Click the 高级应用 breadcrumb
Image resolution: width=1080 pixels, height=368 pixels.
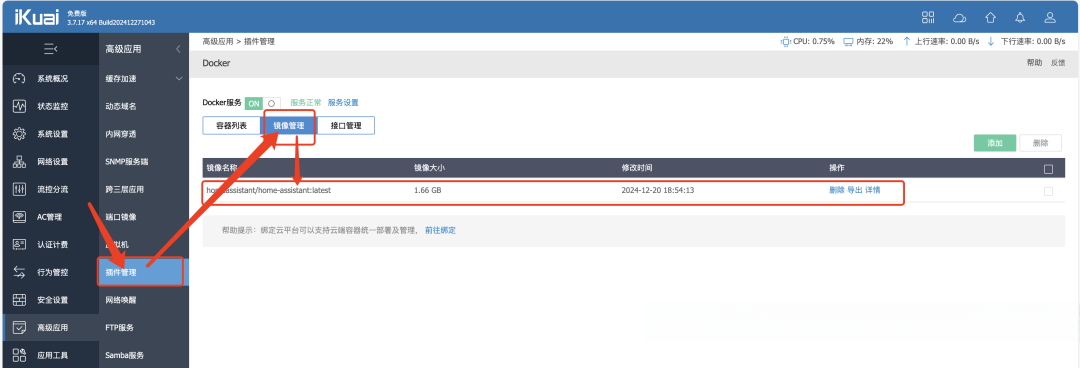pos(218,41)
